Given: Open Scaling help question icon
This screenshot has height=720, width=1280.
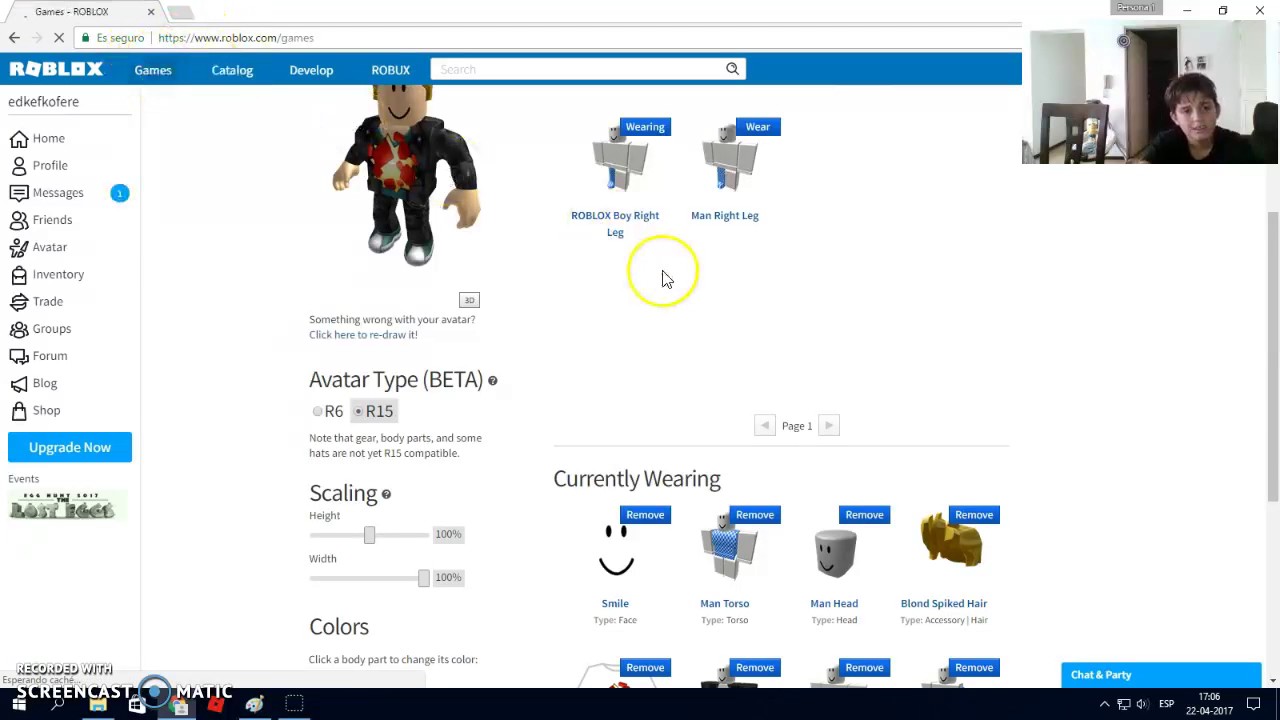Looking at the screenshot, I should [386, 494].
